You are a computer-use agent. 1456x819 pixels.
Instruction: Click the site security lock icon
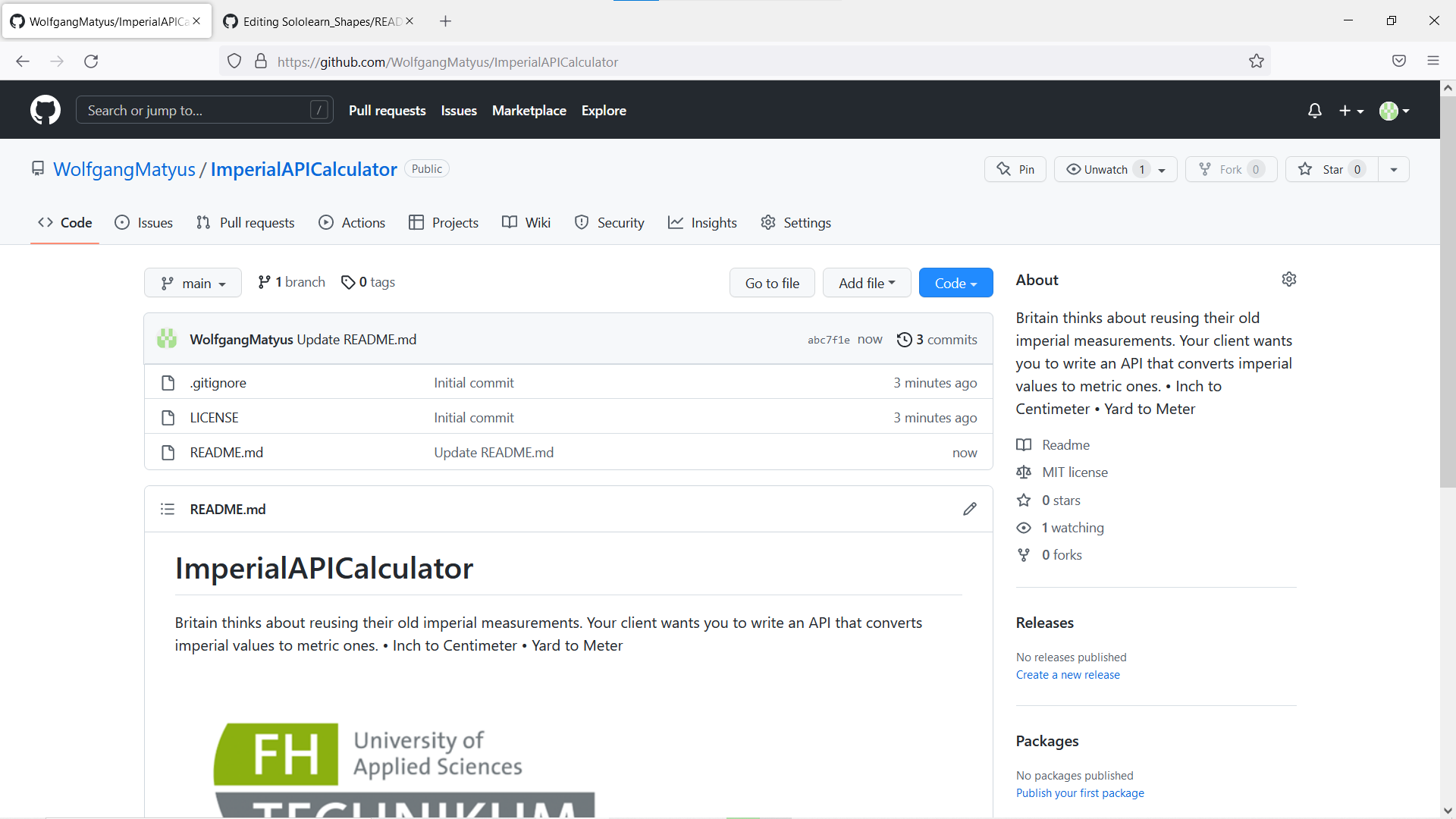click(x=261, y=61)
